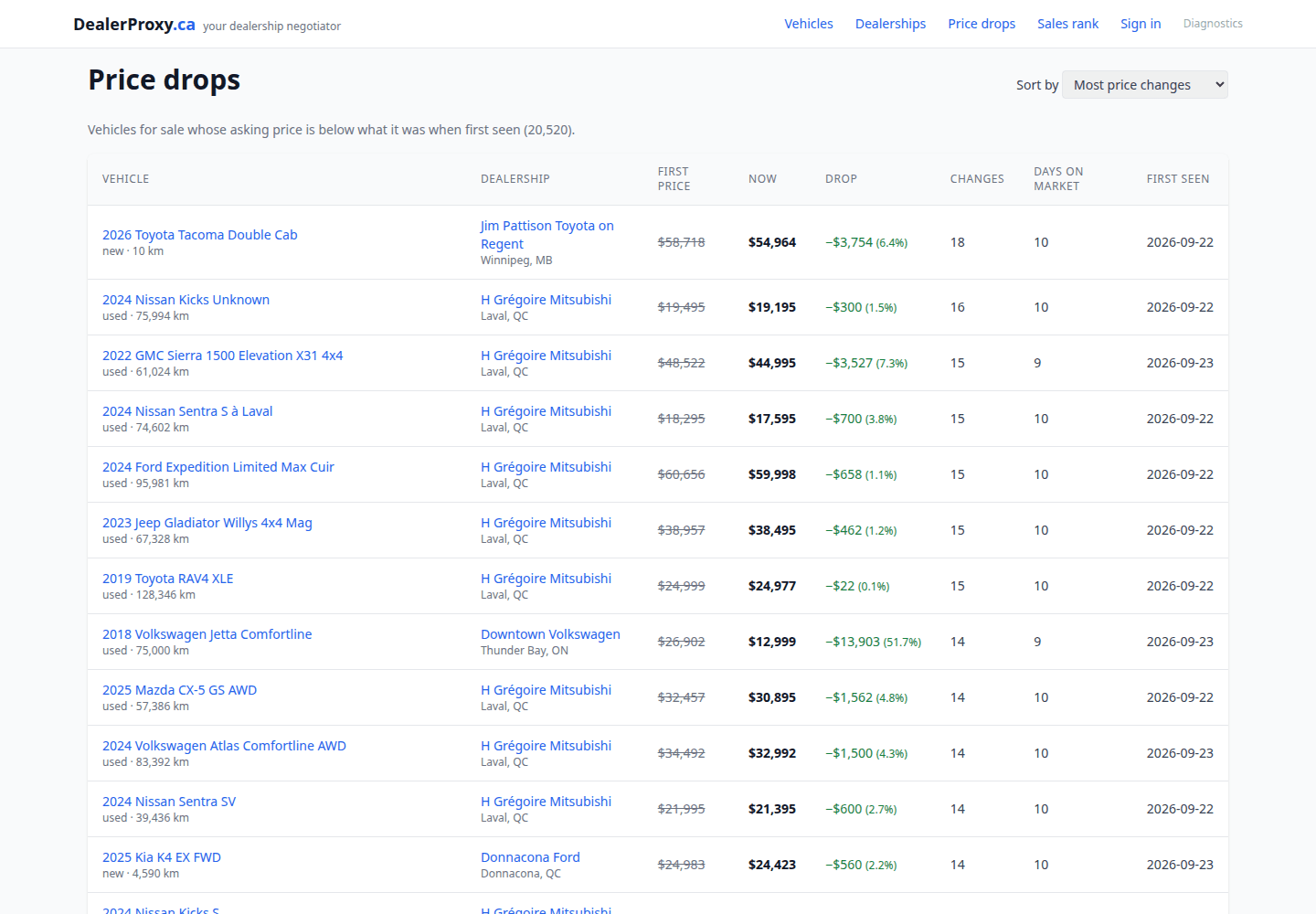Image resolution: width=1316 pixels, height=914 pixels.
Task: Open the Vehicles nav link
Action: pyautogui.click(x=809, y=24)
